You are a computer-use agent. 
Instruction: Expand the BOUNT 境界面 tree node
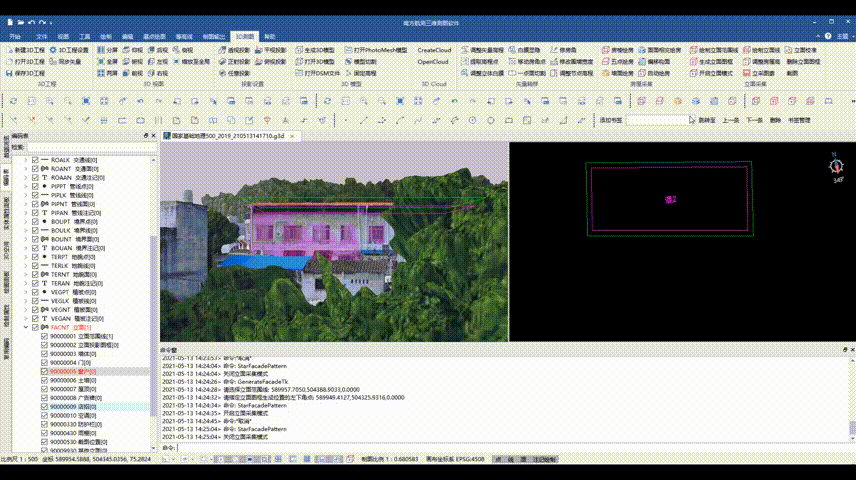25,239
